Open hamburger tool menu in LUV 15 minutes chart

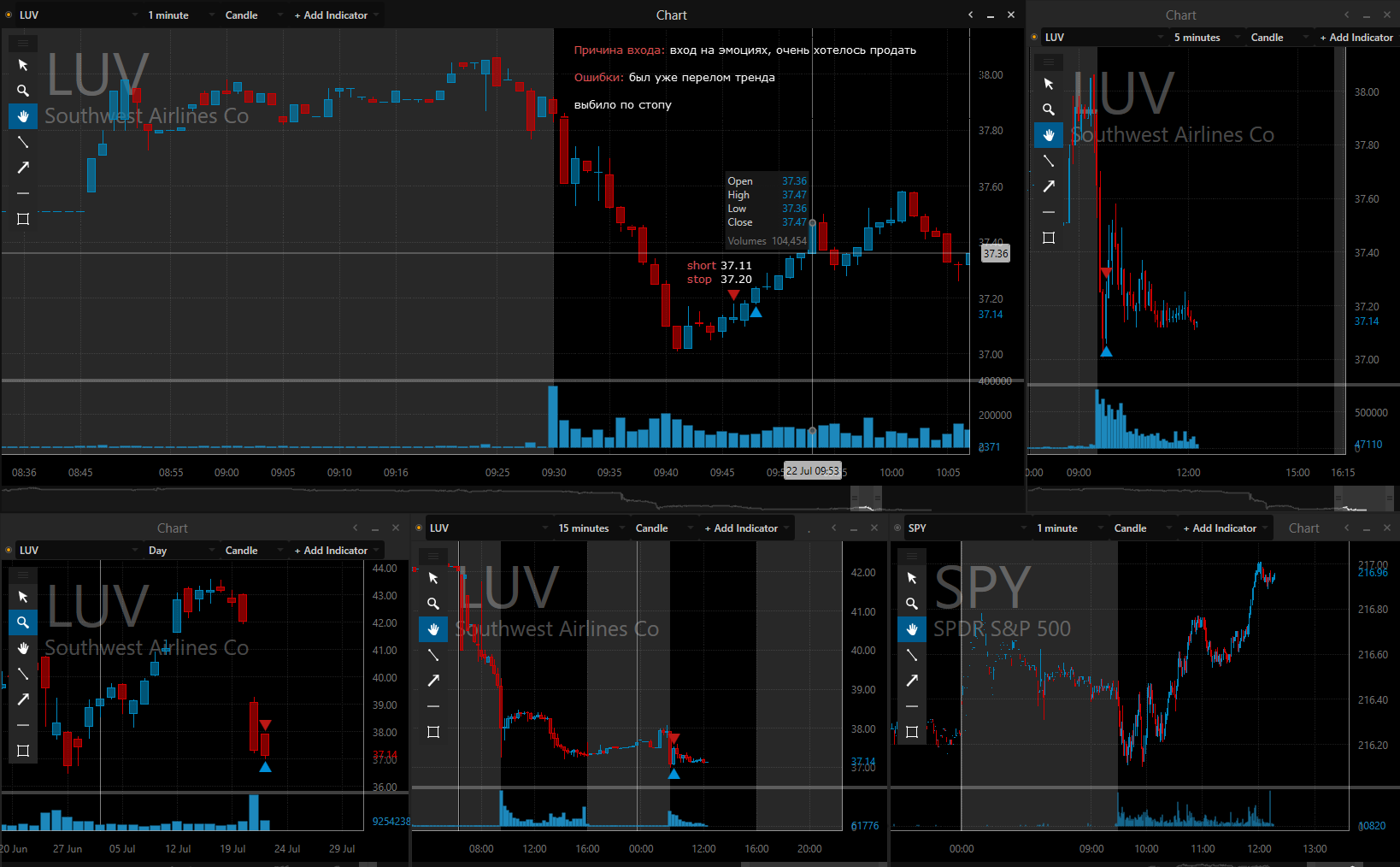point(433,556)
